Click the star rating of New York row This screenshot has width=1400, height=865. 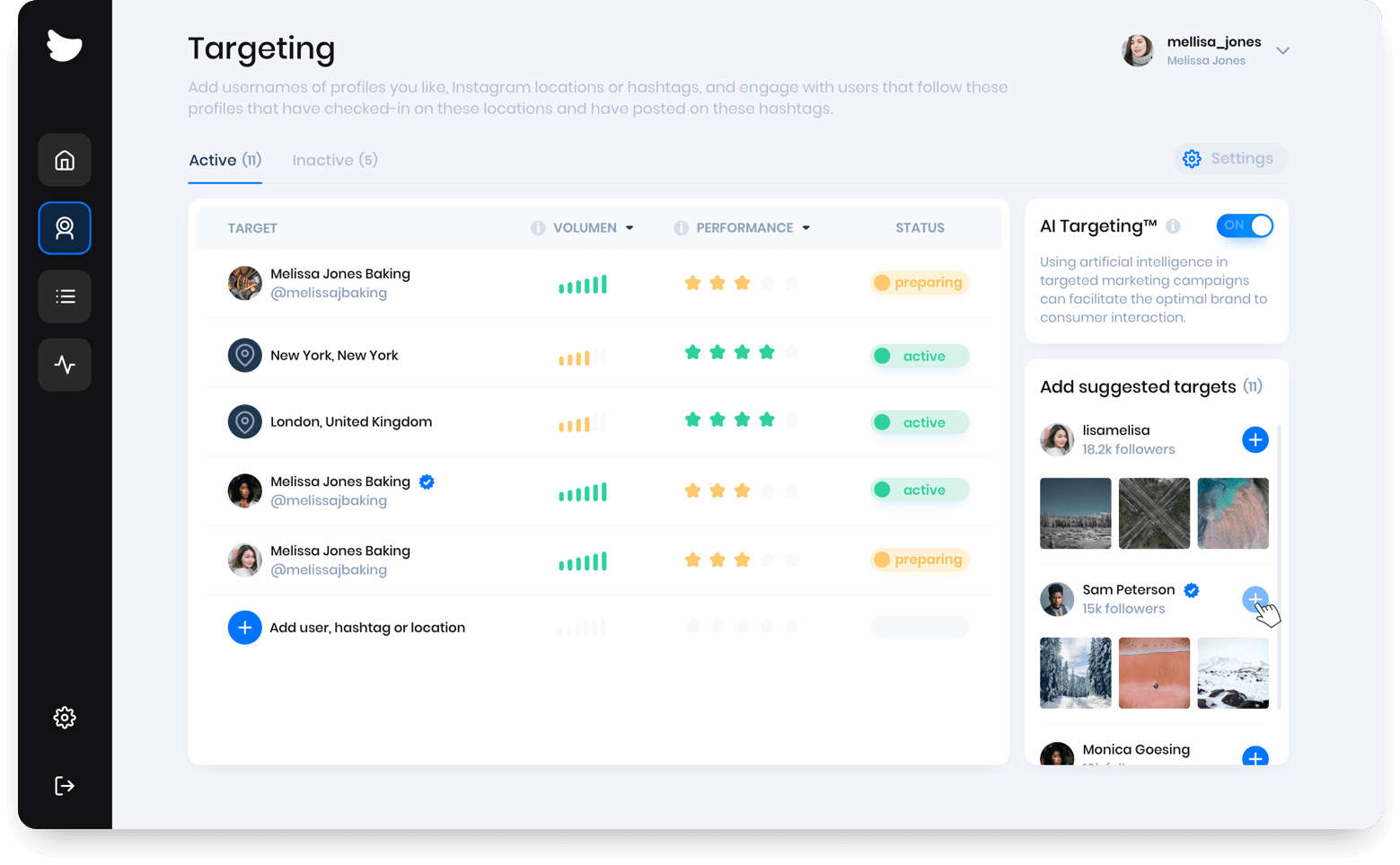click(742, 352)
